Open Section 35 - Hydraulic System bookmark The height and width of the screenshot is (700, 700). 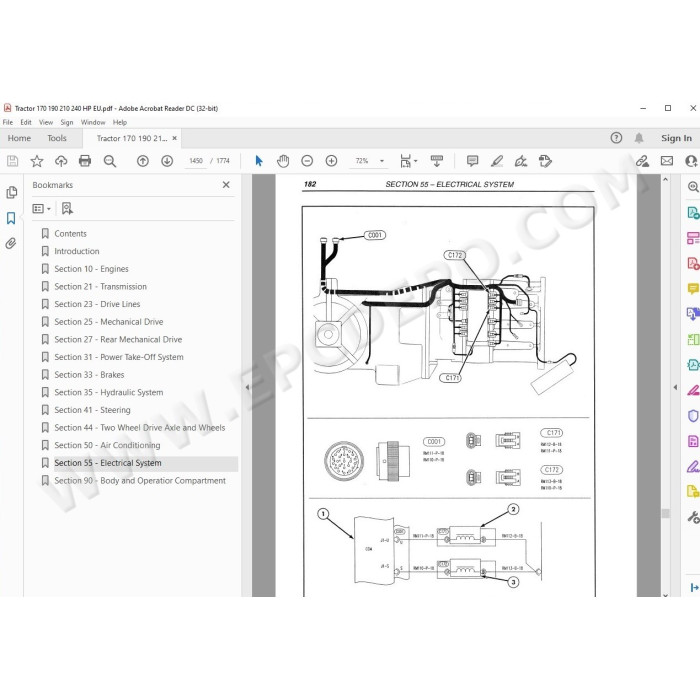pyautogui.click(x=109, y=392)
